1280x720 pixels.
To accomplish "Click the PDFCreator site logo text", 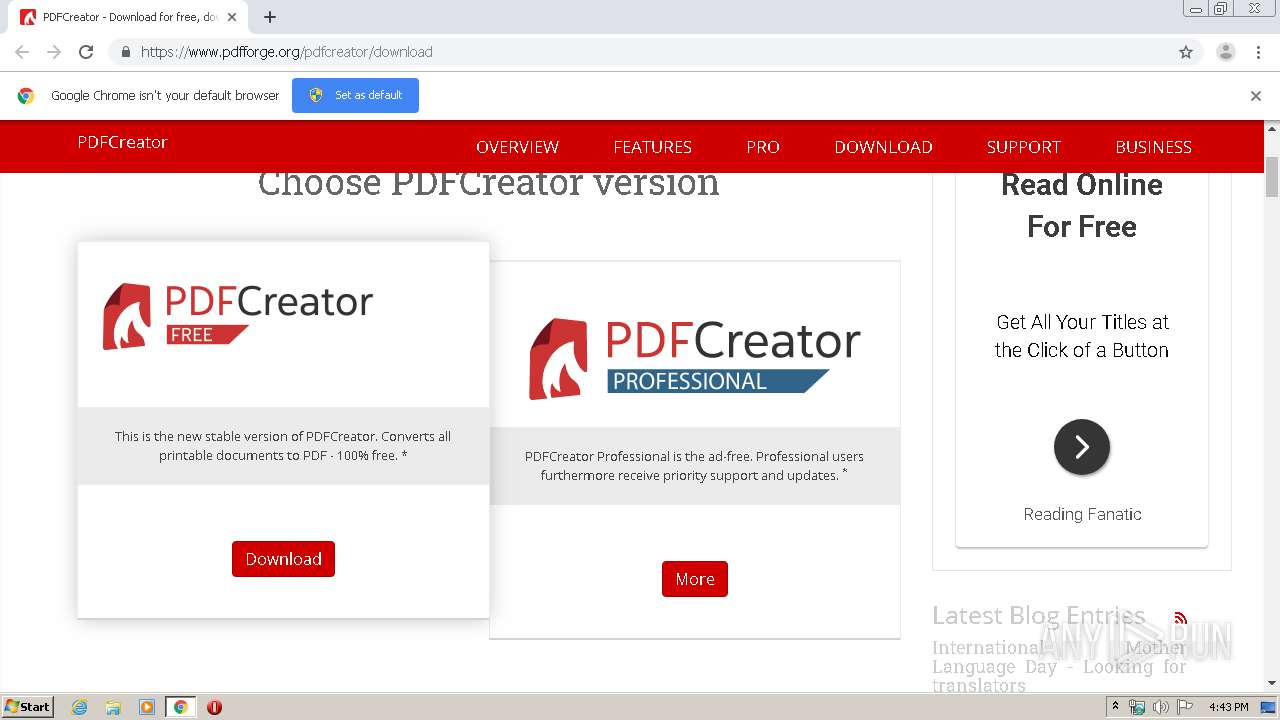I will 122,142.
